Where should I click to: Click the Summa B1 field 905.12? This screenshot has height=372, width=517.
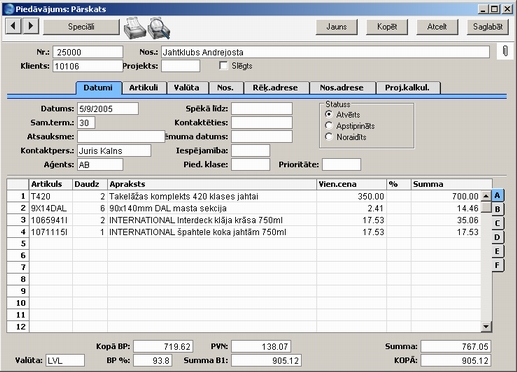point(266,360)
